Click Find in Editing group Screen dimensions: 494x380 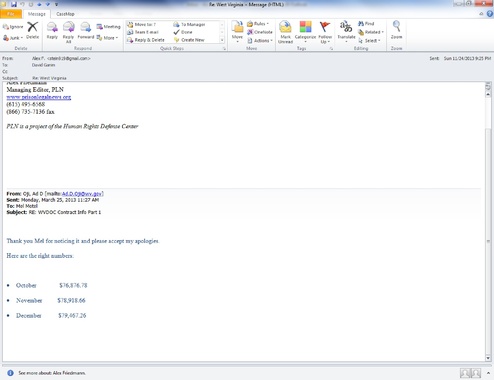click(x=366, y=24)
